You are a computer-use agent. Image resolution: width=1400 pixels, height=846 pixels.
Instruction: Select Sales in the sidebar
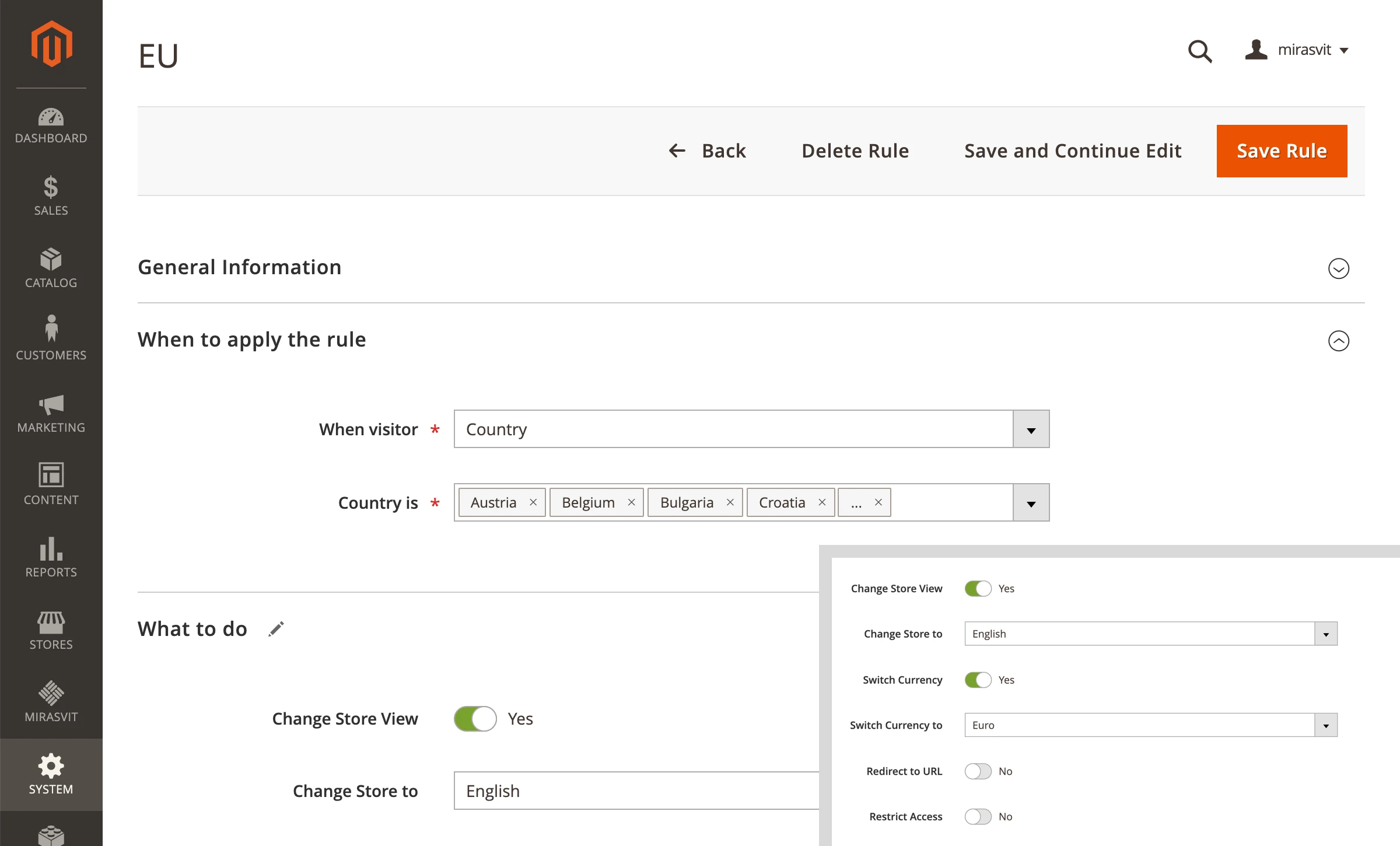coord(51,195)
